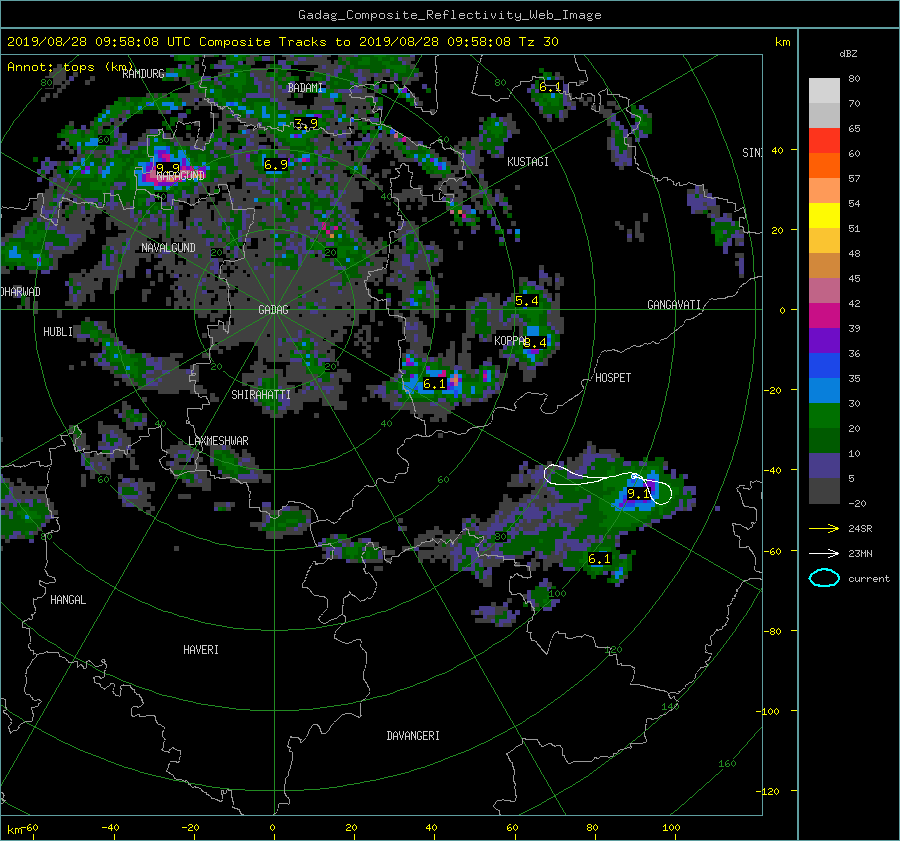900x841 pixels.
Task: Pick the gray swatch between 70 and 65
Action: tap(824, 115)
